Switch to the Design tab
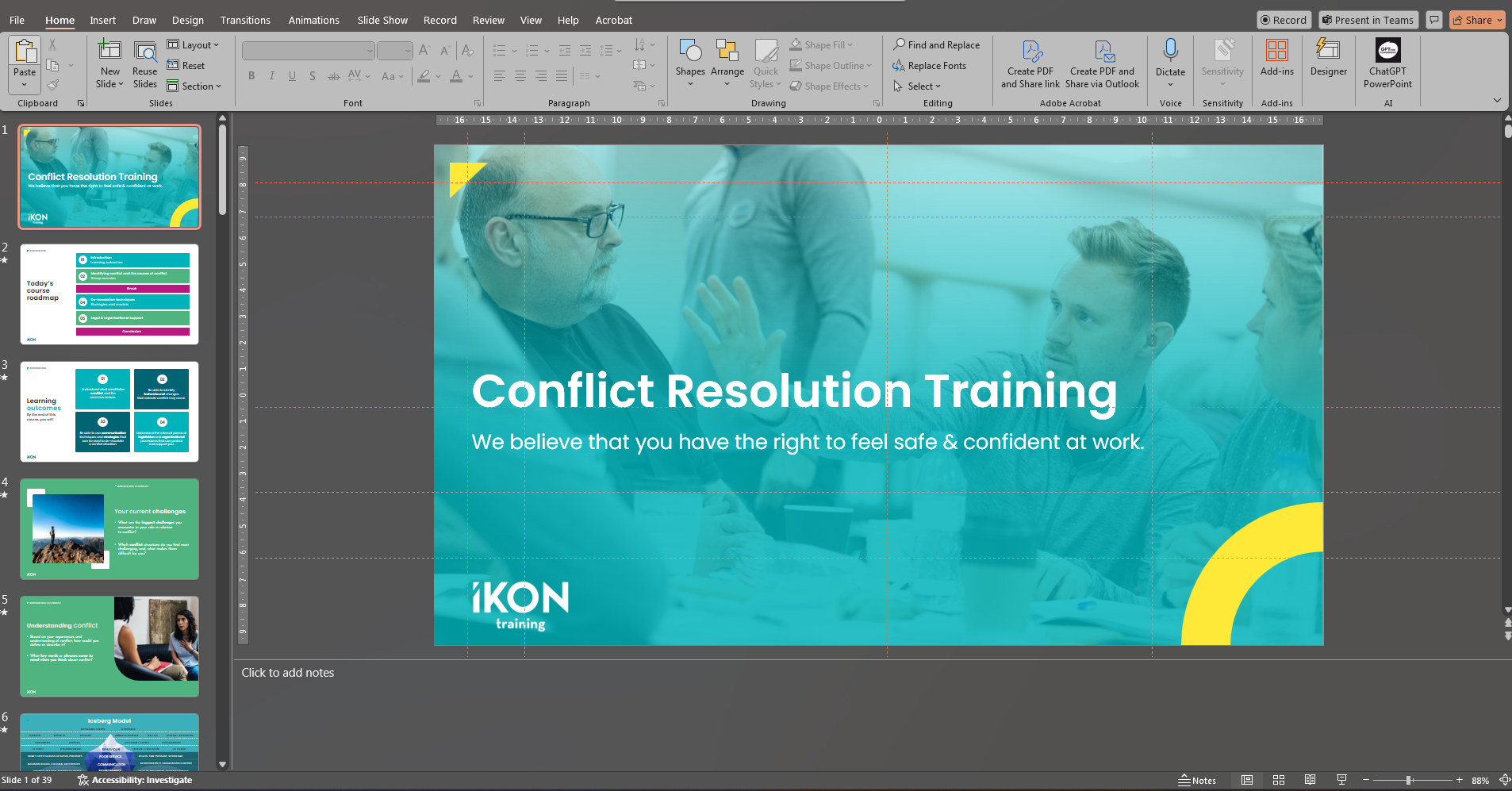This screenshot has width=1512, height=791. click(188, 20)
